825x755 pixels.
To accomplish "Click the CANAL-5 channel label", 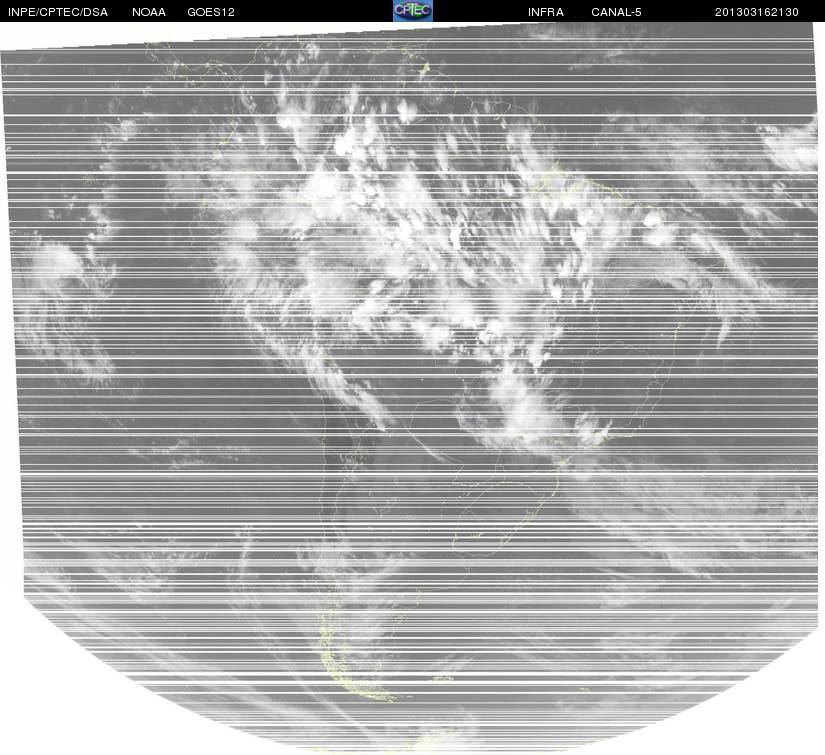I will coord(616,12).
